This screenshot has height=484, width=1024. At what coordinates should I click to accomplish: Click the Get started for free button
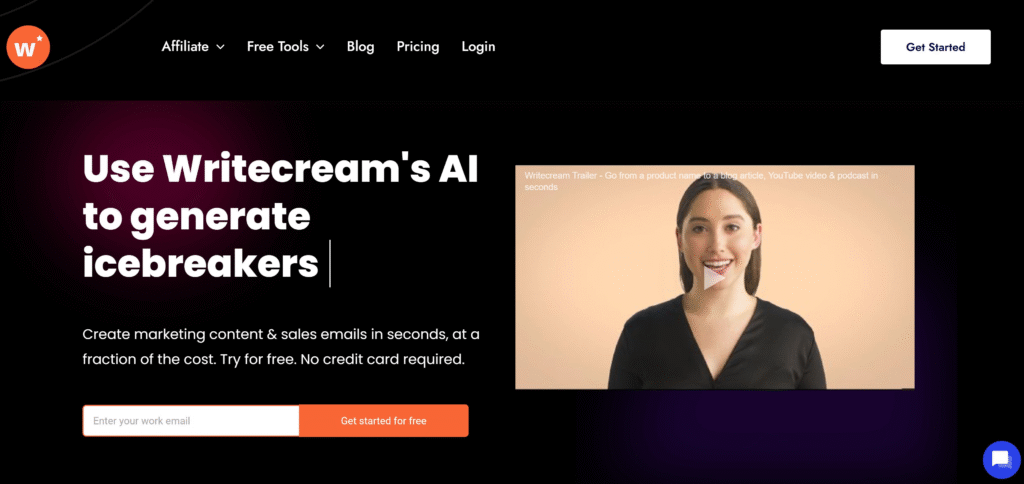coord(383,421)
